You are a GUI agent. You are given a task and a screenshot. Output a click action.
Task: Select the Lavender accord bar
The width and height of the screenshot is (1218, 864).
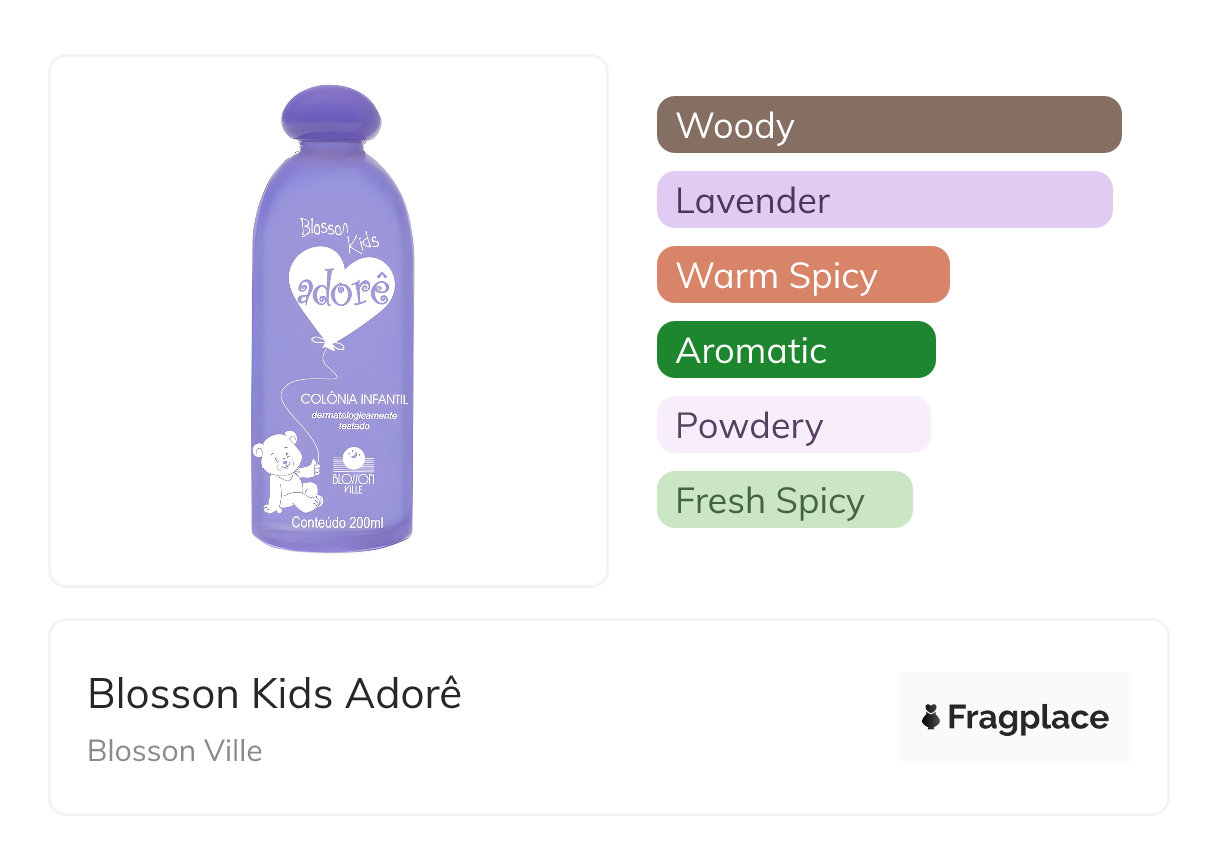click(x=884, y=200)
